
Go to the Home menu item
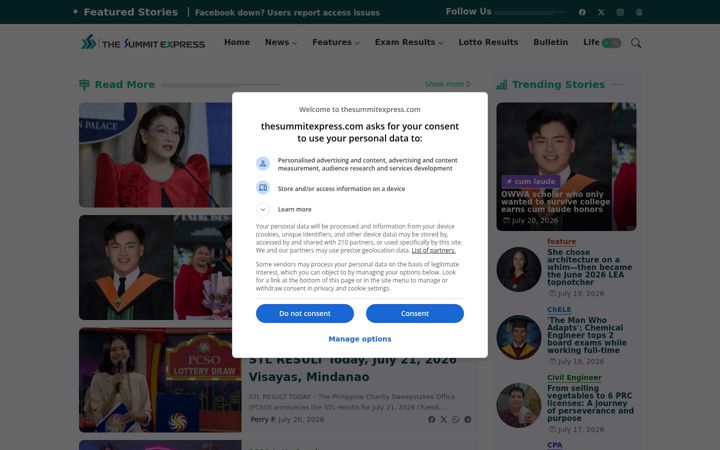tap(237, 42)
